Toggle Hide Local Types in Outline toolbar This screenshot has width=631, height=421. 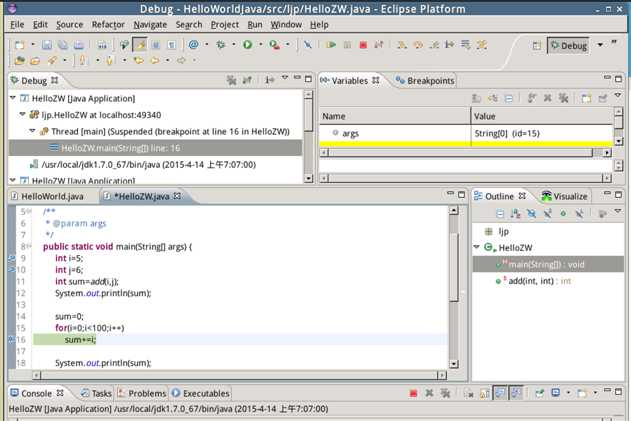[579, 213]
